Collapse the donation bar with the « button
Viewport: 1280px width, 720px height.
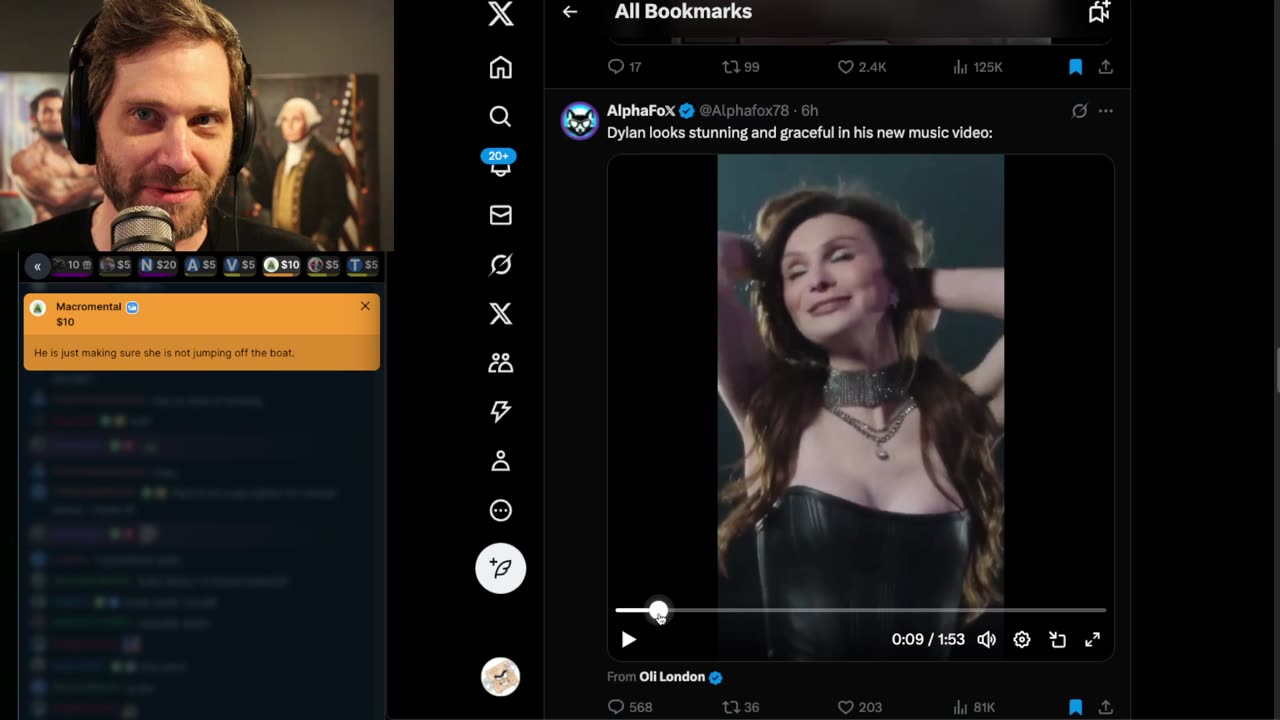coord(37,266)
